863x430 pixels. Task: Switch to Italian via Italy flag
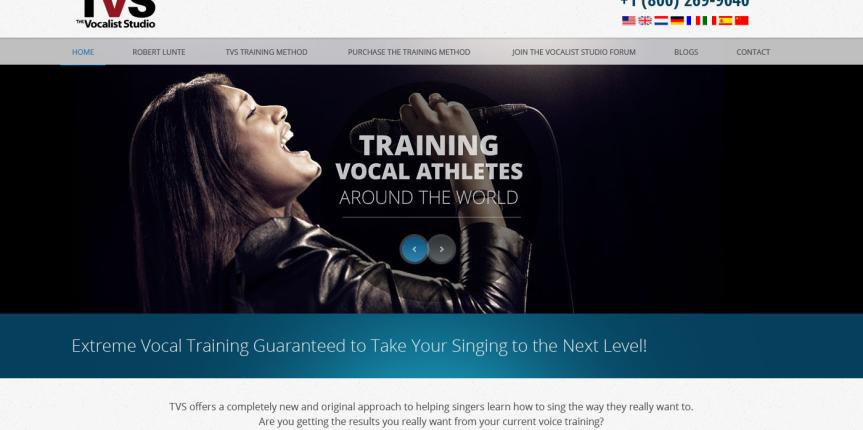[709, 20]
